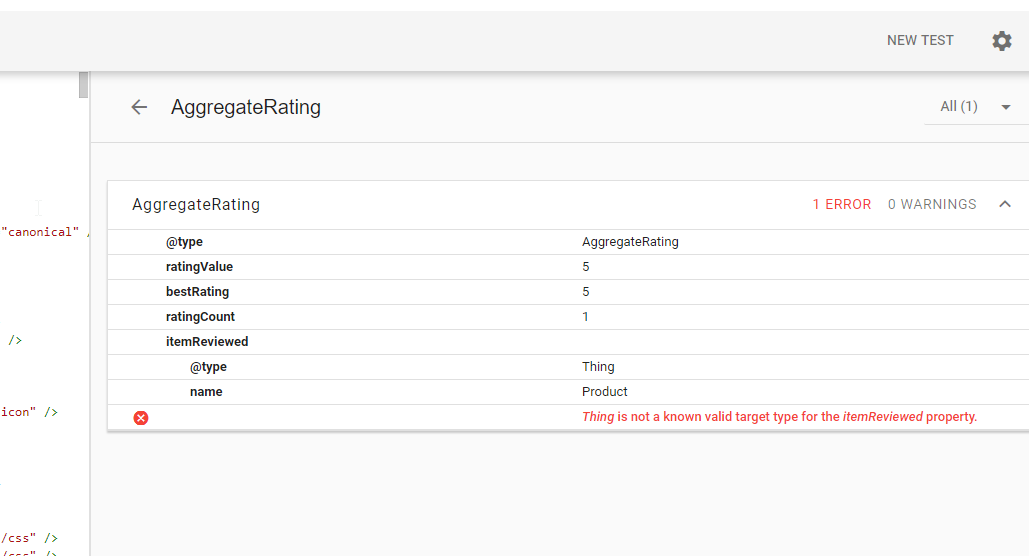Open the All (1) filter dropdown
This screenshot has width=1029, height=556.
click(976, 107)
